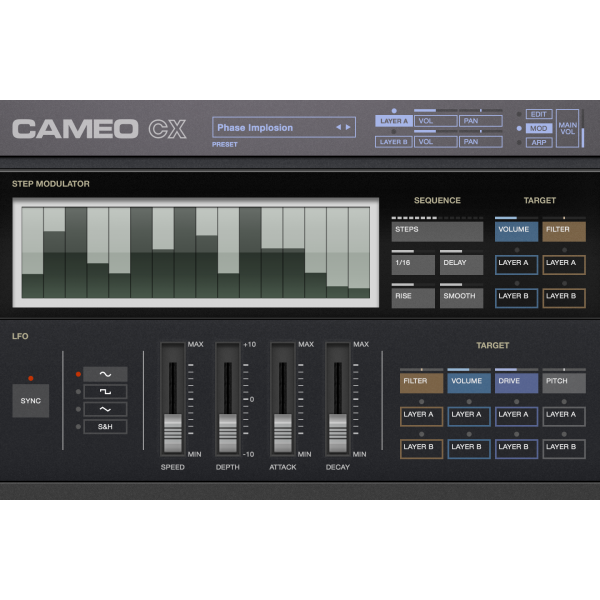Adjust Layer B VOL control

tap(435, 142)
